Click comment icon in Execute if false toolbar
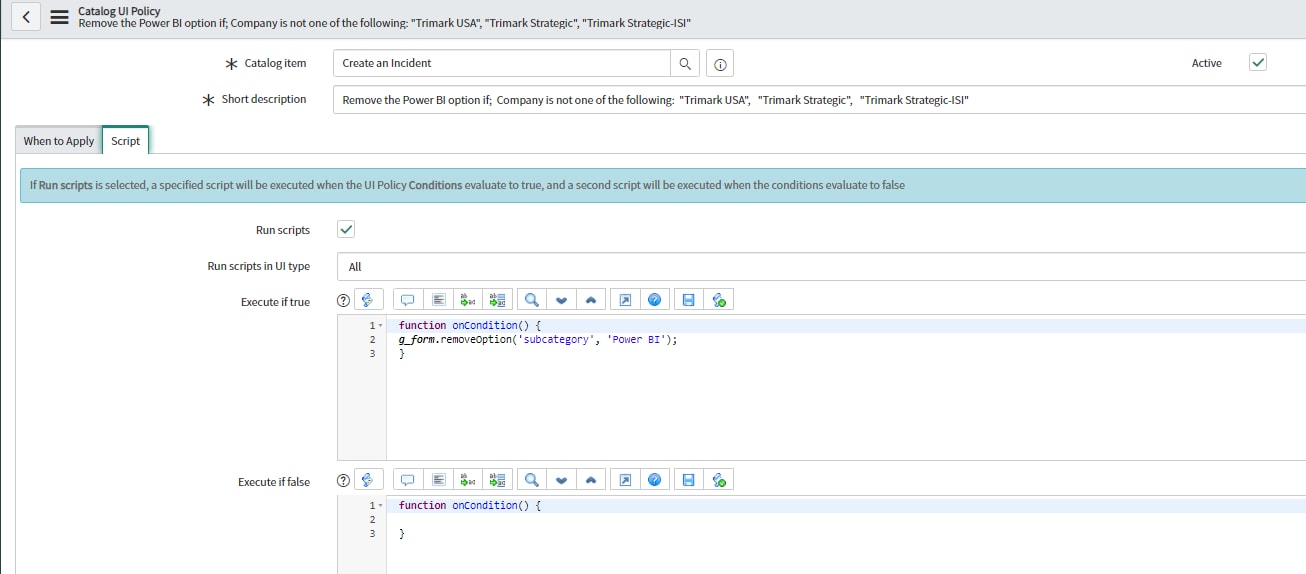 click(407, 480)
